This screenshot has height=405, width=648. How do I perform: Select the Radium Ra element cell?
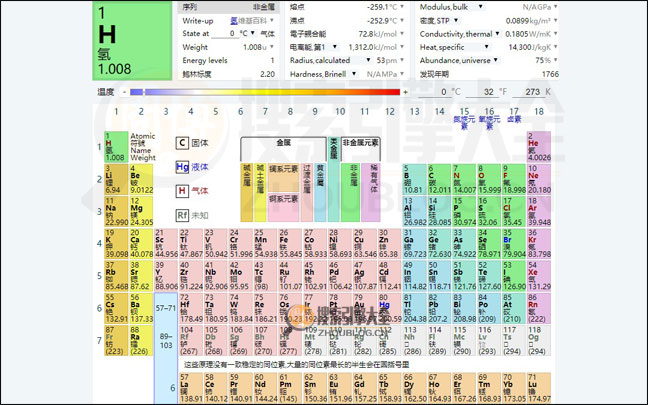(x=141, y=341)
